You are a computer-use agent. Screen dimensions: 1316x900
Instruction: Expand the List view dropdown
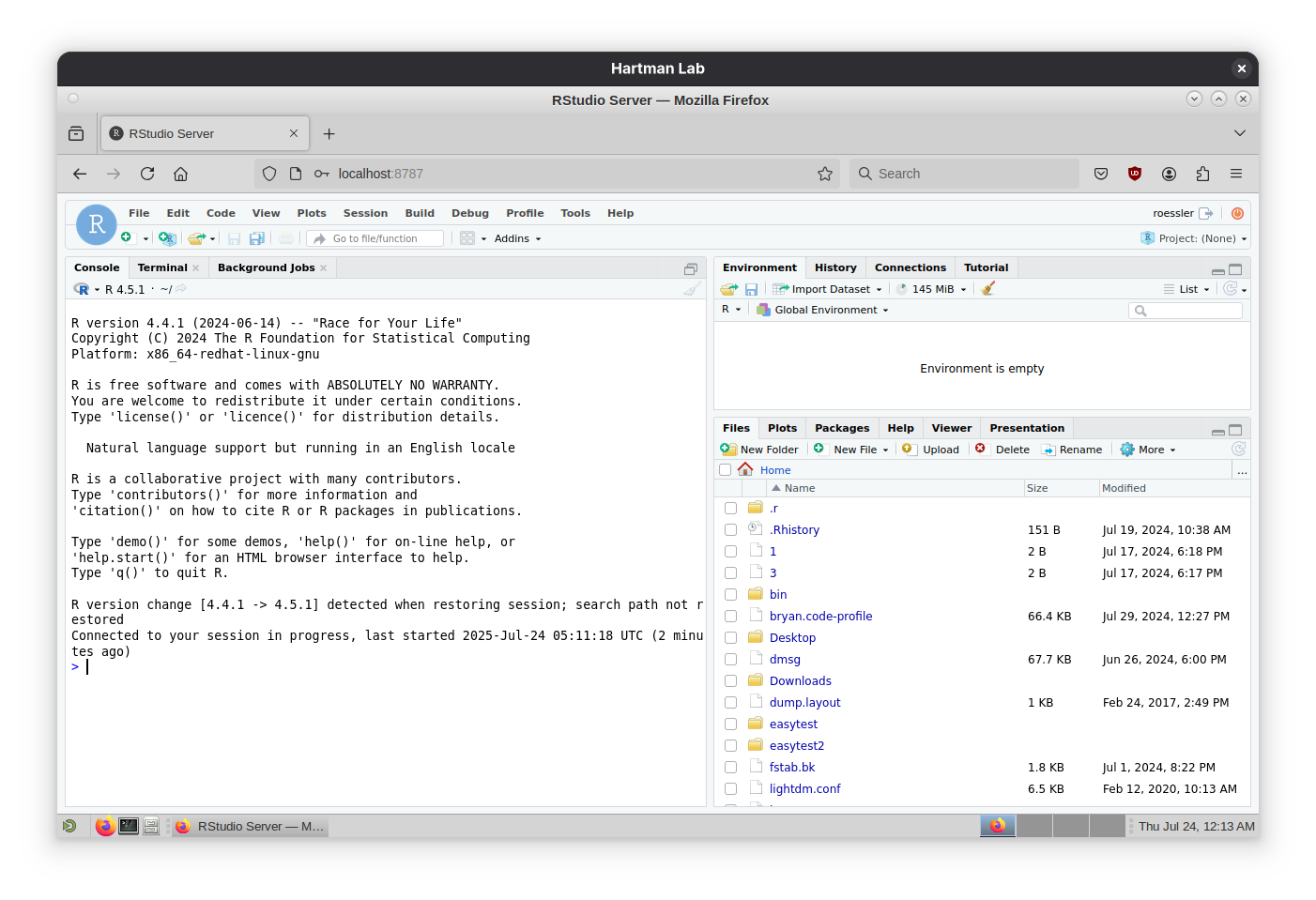(x=1187, y=288)
